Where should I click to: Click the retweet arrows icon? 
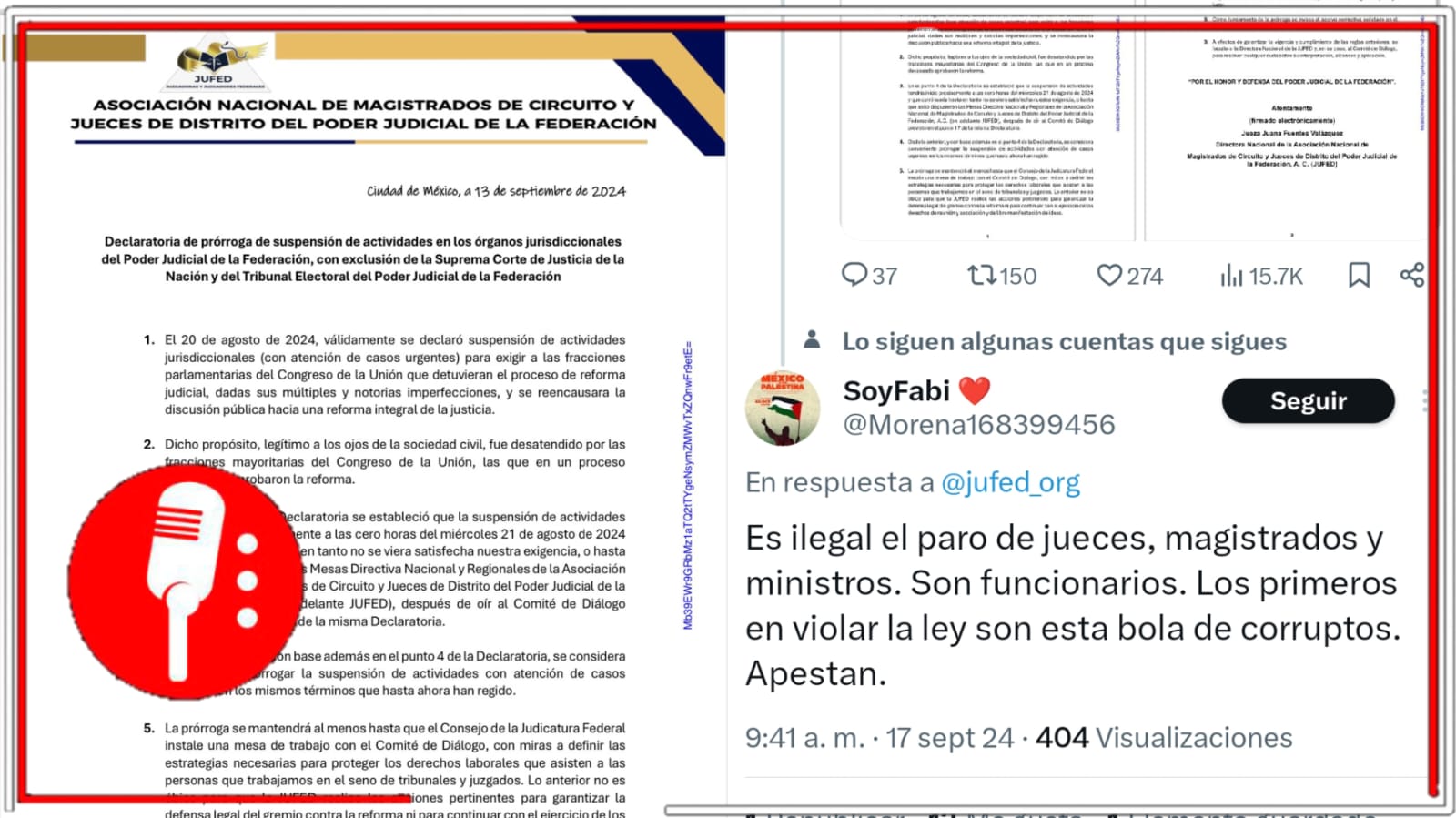point(981,275)
